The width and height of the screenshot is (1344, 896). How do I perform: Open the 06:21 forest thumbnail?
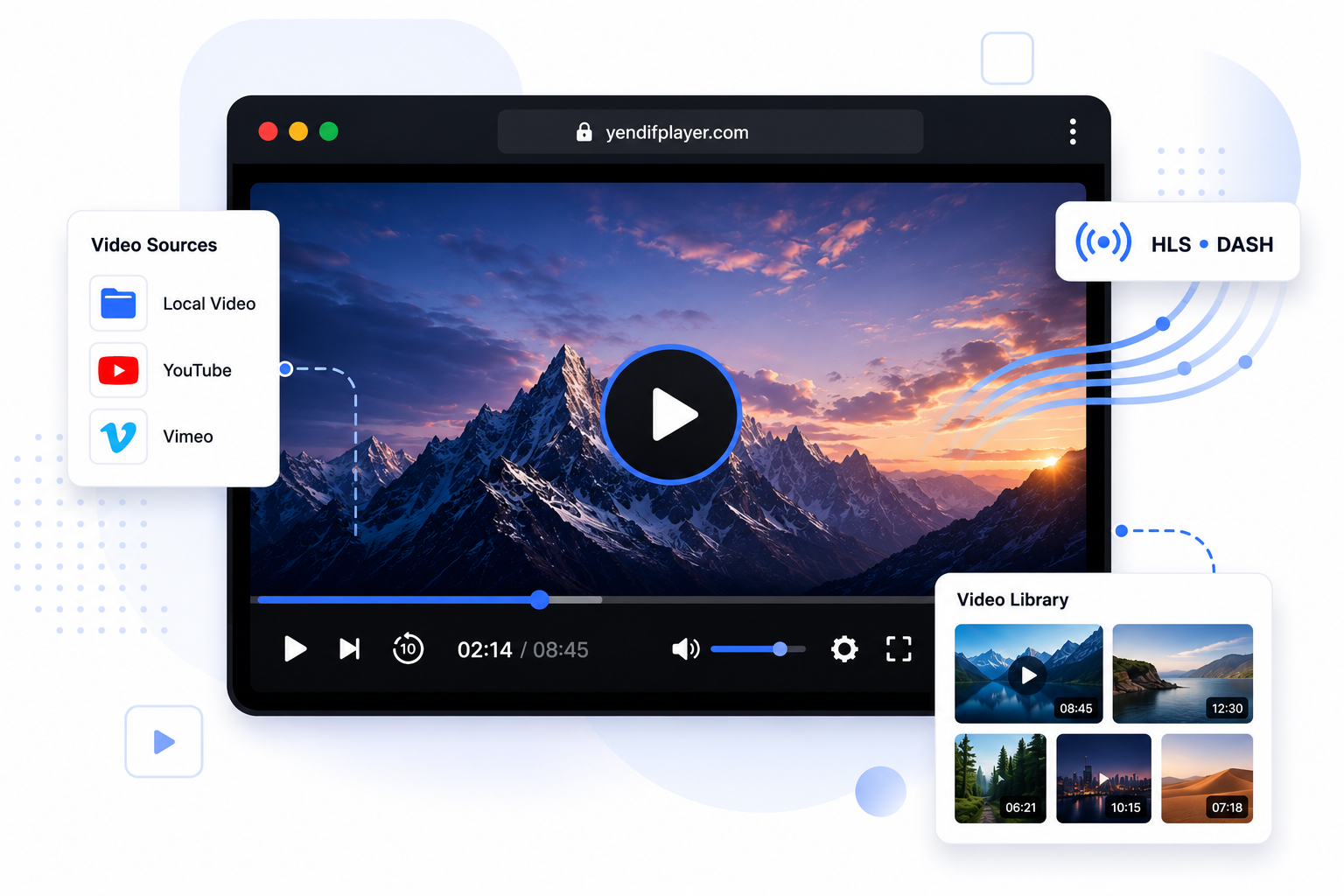(x=1000, y=778)
